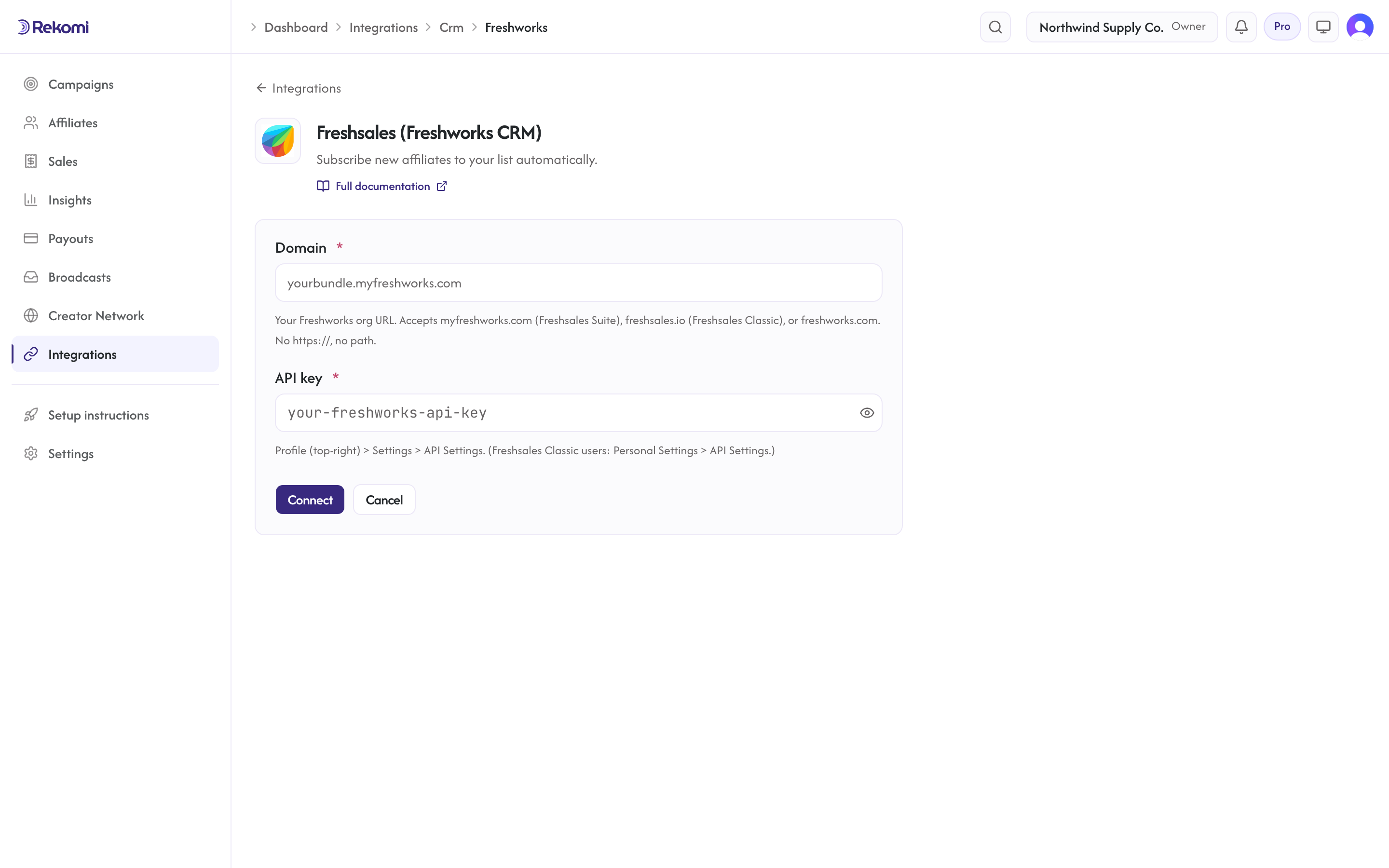The image size is (1389, 868).
Task: Click the documentation book icon
Action: [323, 186]
